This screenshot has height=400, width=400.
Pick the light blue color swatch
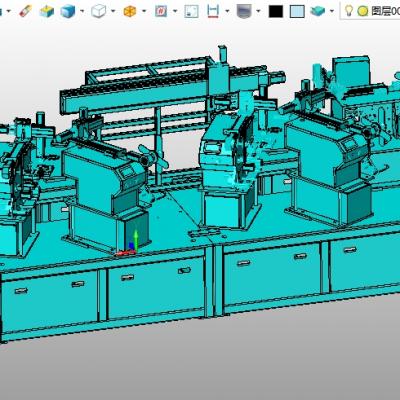tap(297, 11)
